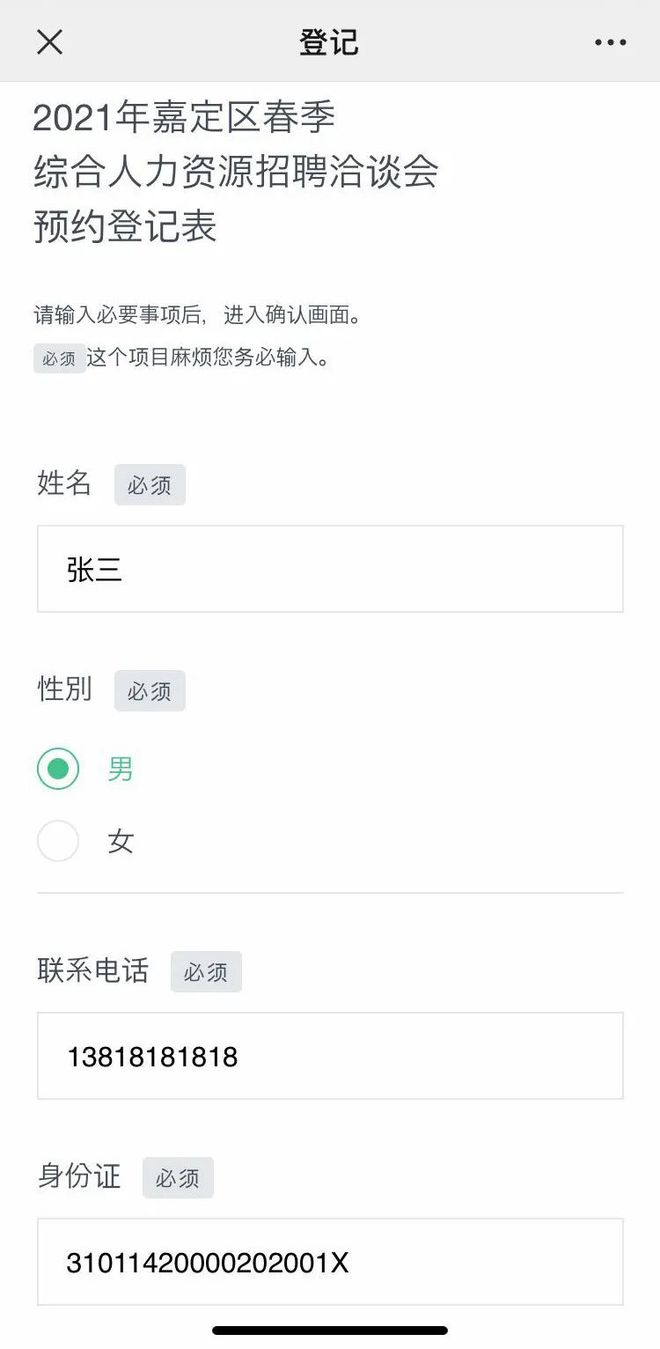Select the 男 radio button

tap(58, 769)
